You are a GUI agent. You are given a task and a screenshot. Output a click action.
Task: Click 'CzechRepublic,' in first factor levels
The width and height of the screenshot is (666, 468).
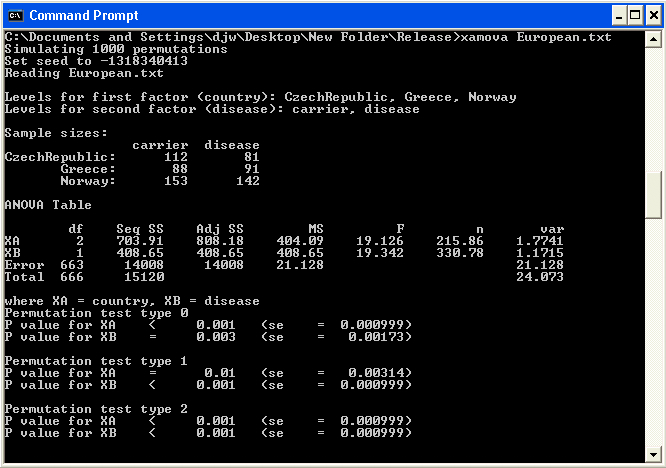point(340,97)
